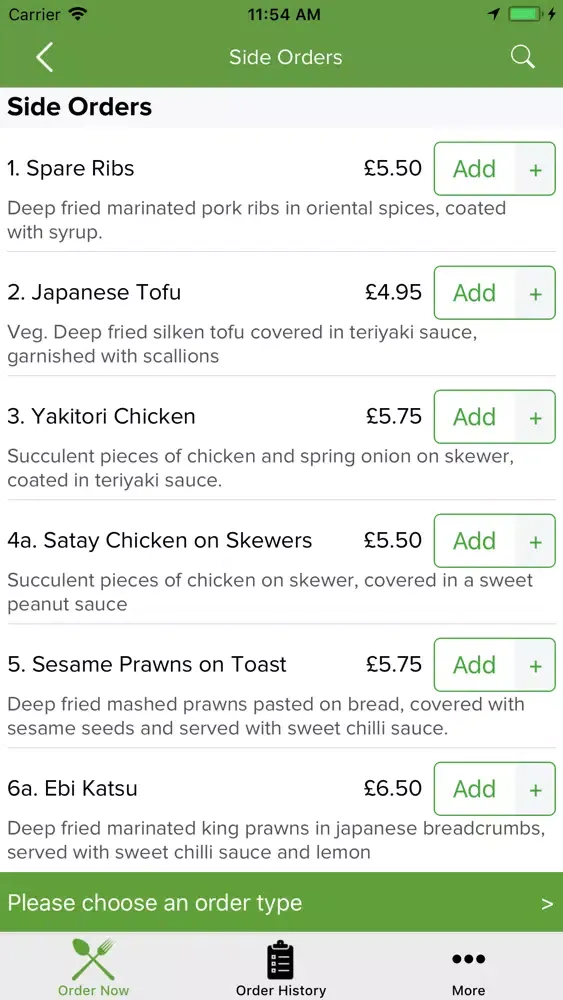The height and width of the screenshot is (1000, 563).
Task: Tap the Ebi Katsu description text
Action: click(276, 840)
